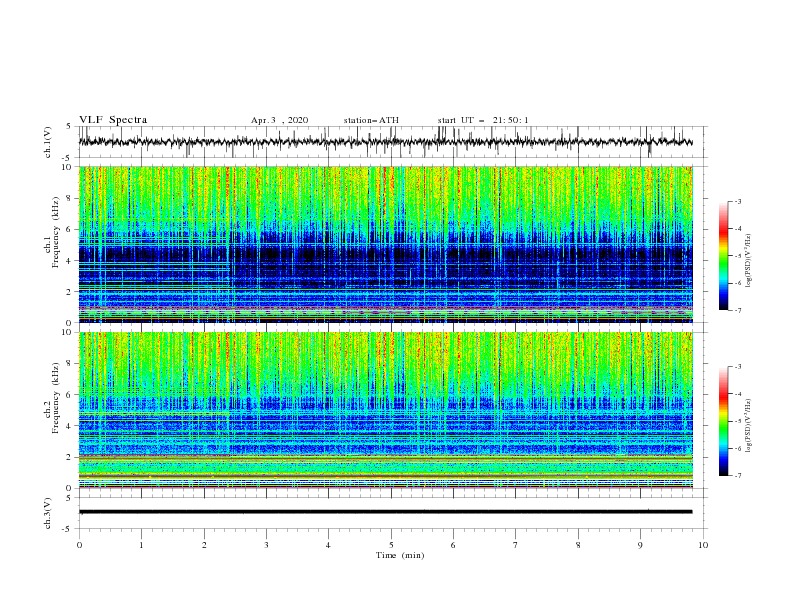Click the ch.3(V) black waveform trace
The height and width of the screenshot is (612, 792).
[x=386, y=512]
